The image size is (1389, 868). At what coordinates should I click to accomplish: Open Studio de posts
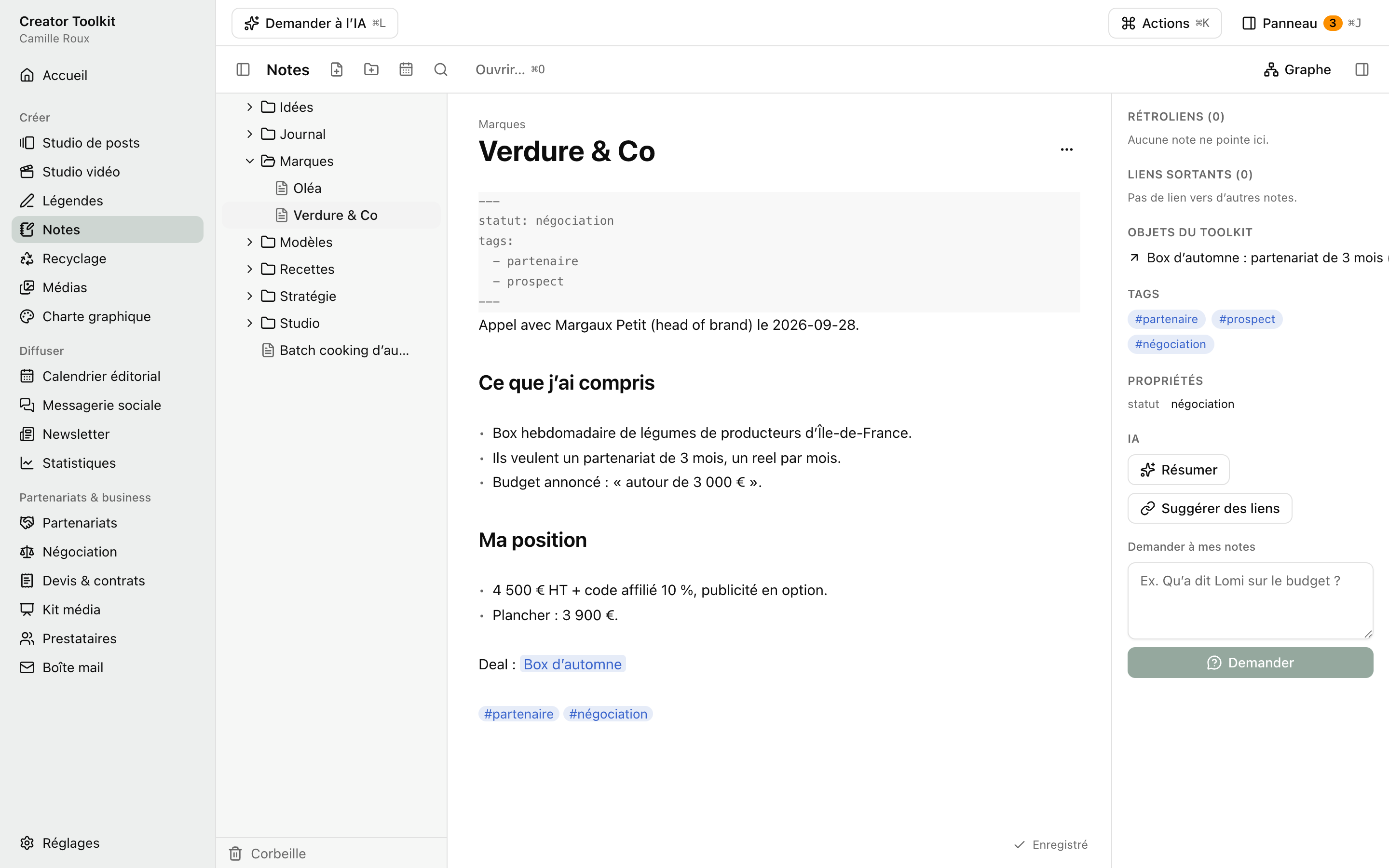coord(108,143)
